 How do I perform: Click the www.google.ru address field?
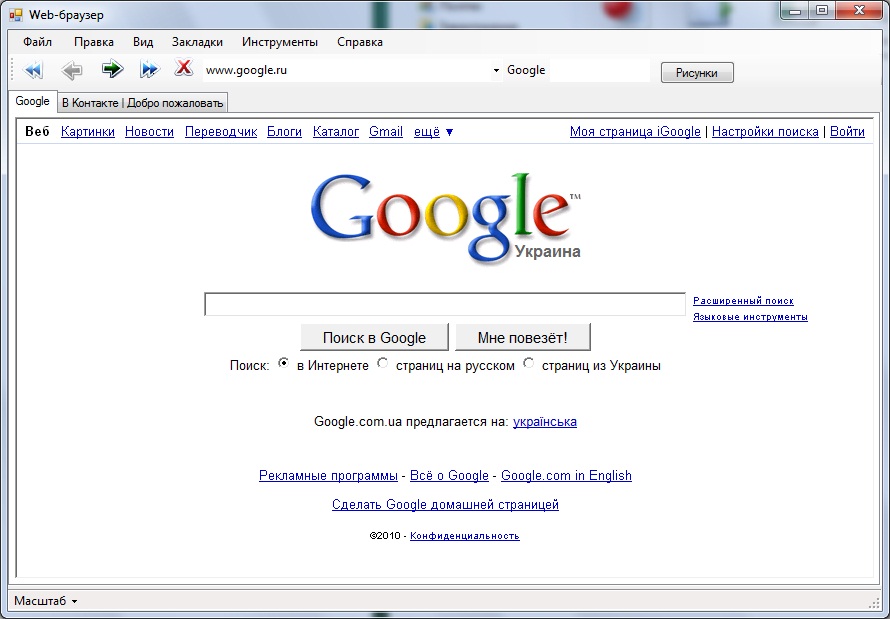point(346,70)
